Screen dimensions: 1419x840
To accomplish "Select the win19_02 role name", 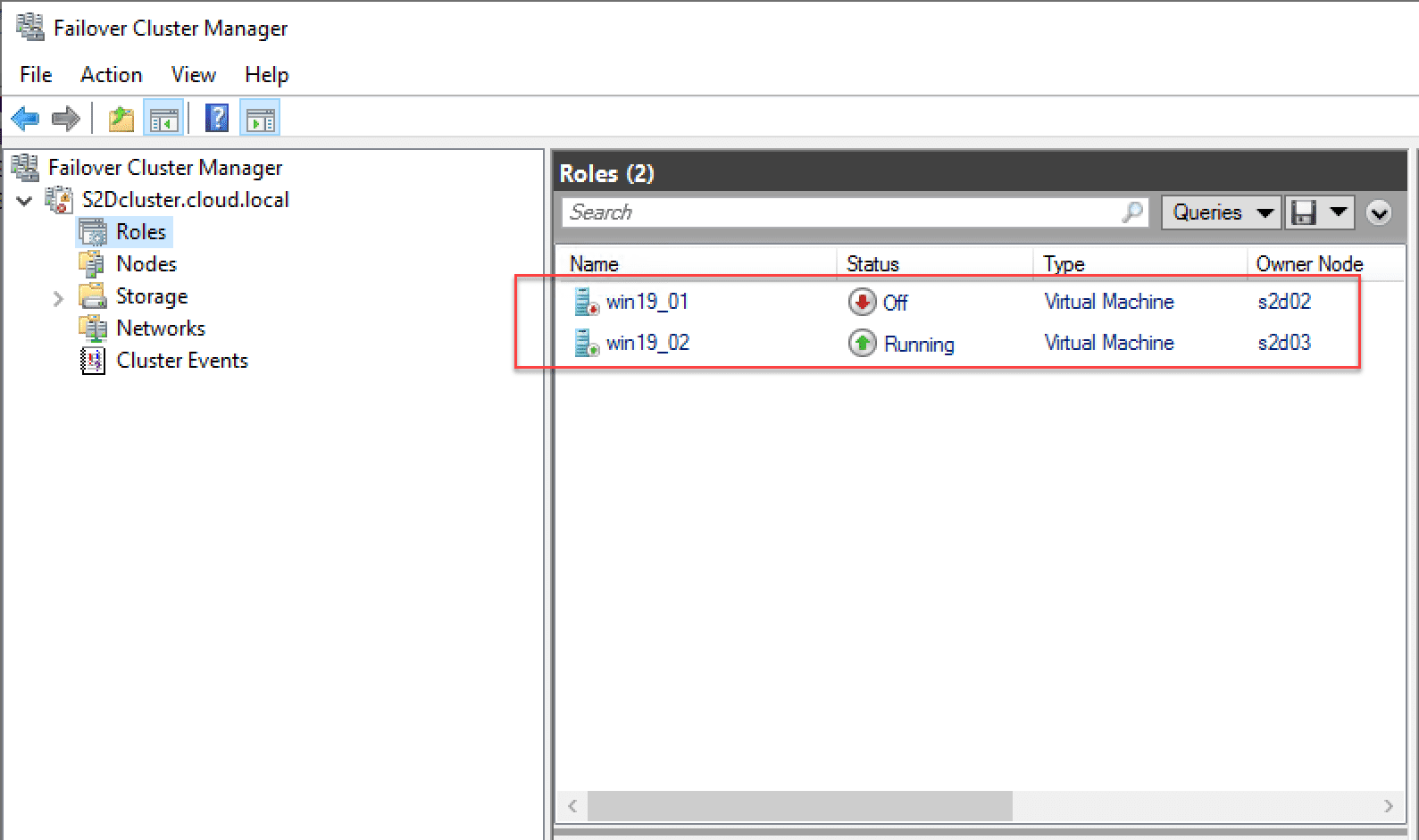I will click(648, 343).
